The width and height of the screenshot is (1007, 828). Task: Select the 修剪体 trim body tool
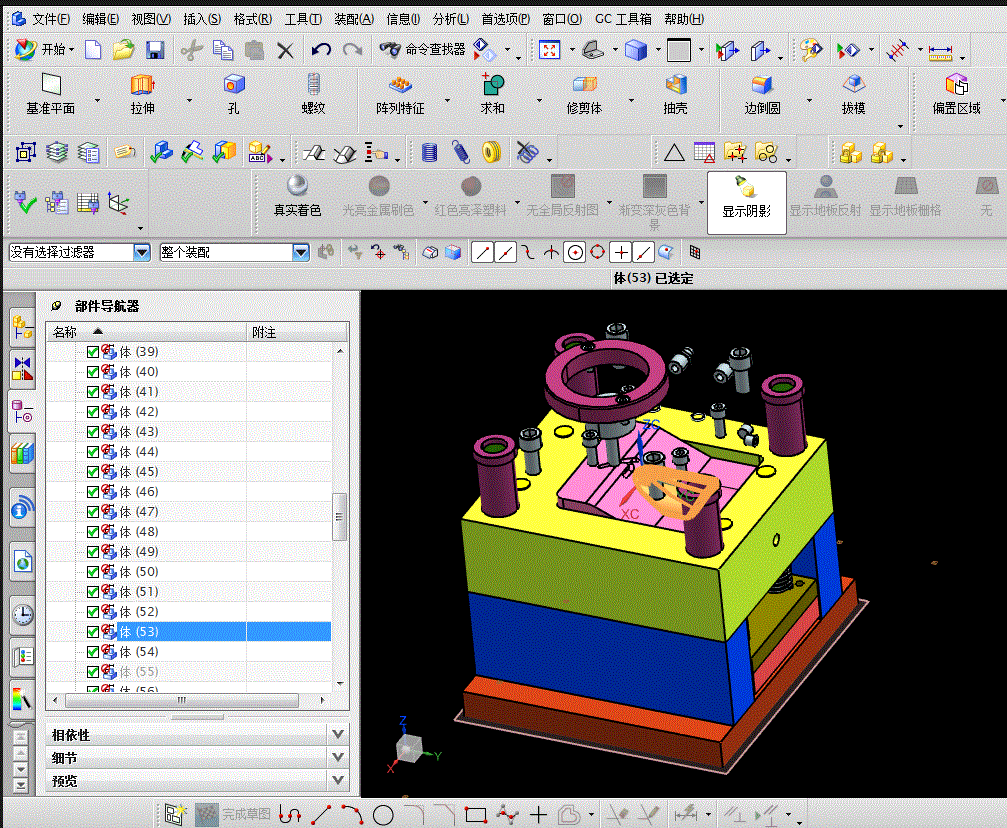click(584, 94)
